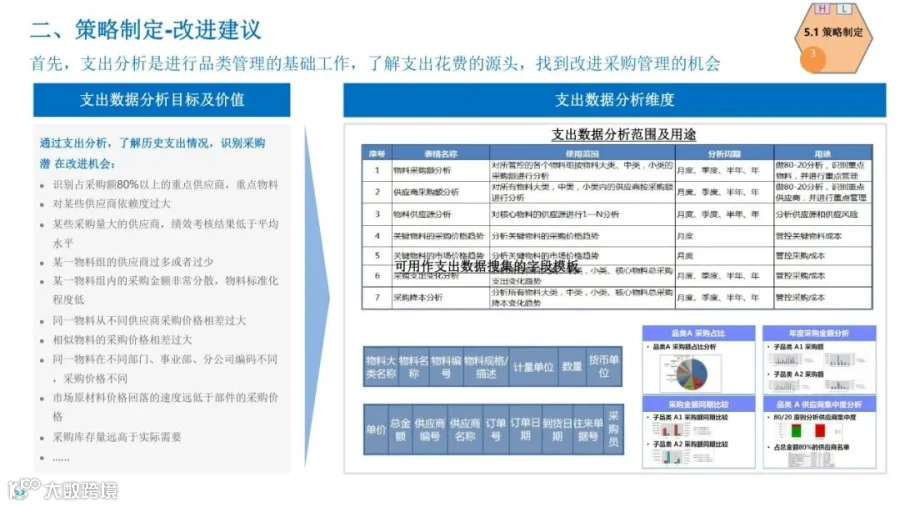Click the 往来单据号 field box
Image resolution: width=900 pixels, height=507 pixels.
[588, 429]
